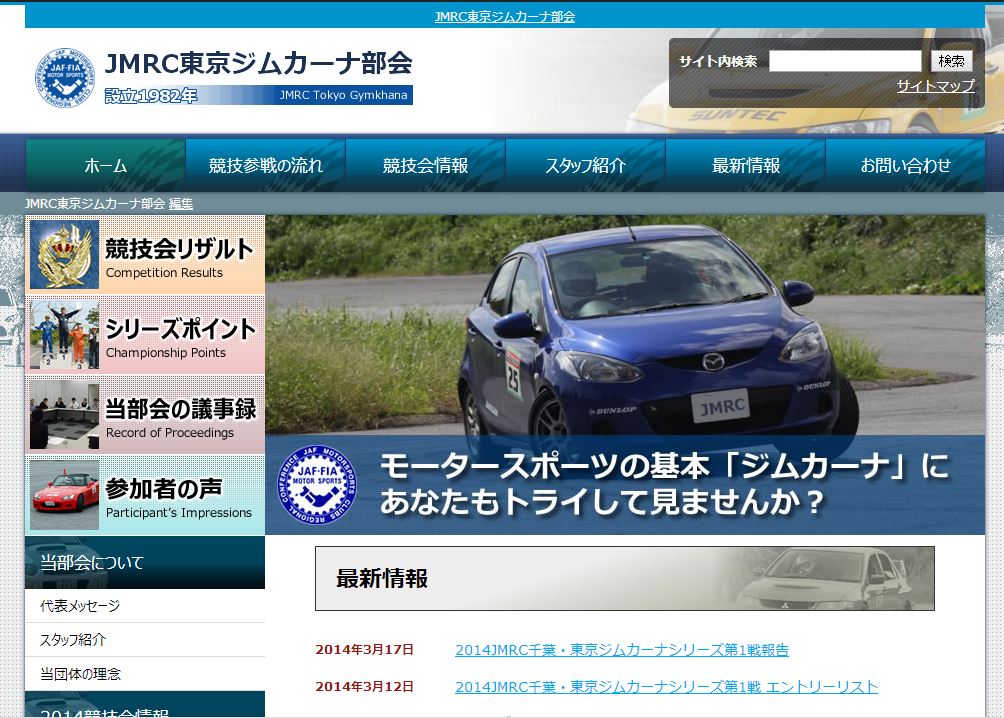Click the Participant's Impressions caption
1004x718 pixels.
(x=179, y=513)
